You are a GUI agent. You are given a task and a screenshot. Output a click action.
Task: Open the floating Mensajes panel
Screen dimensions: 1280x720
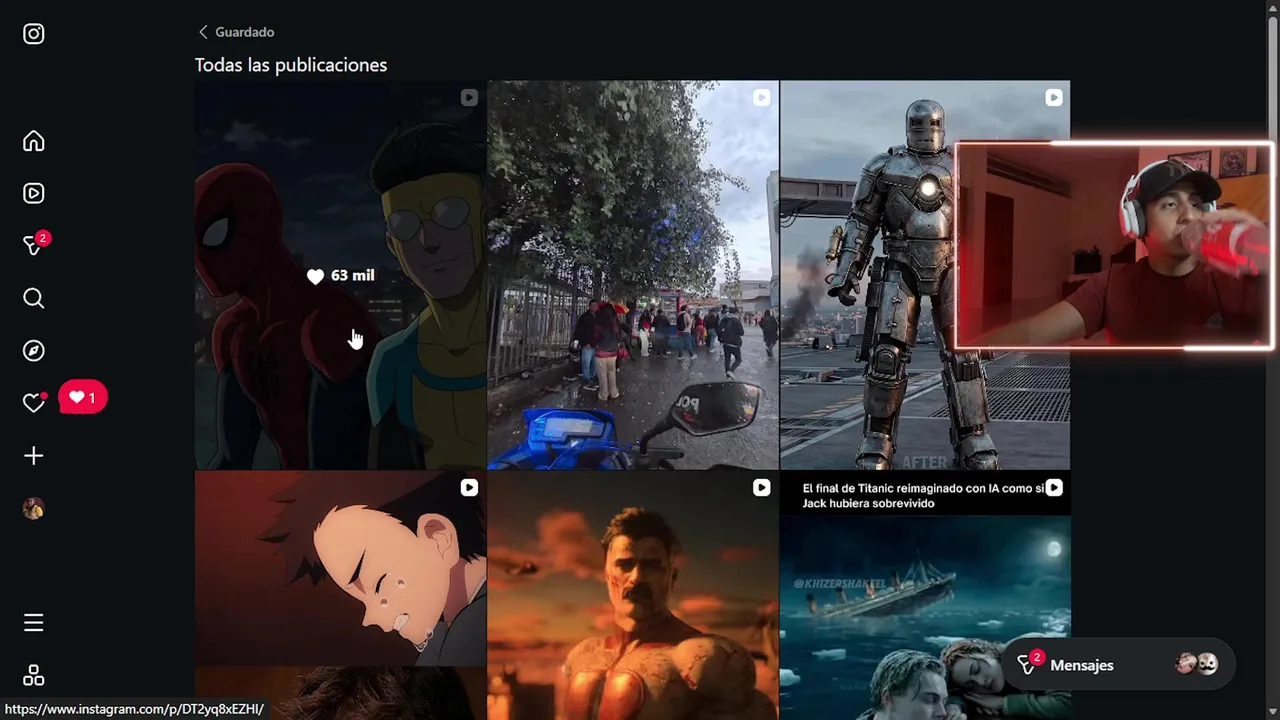(1118, 665)
